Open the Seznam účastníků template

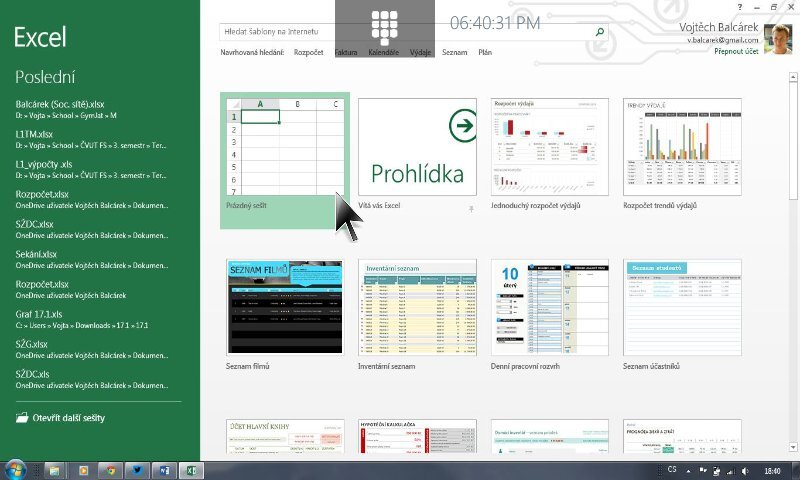point(682,307)
